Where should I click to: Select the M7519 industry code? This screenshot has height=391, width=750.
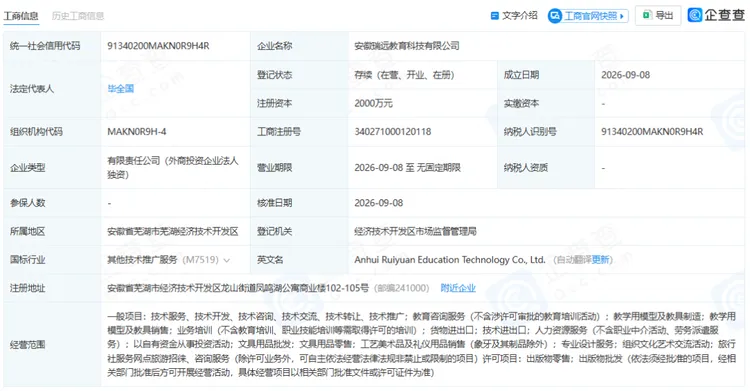click(200, 260)
